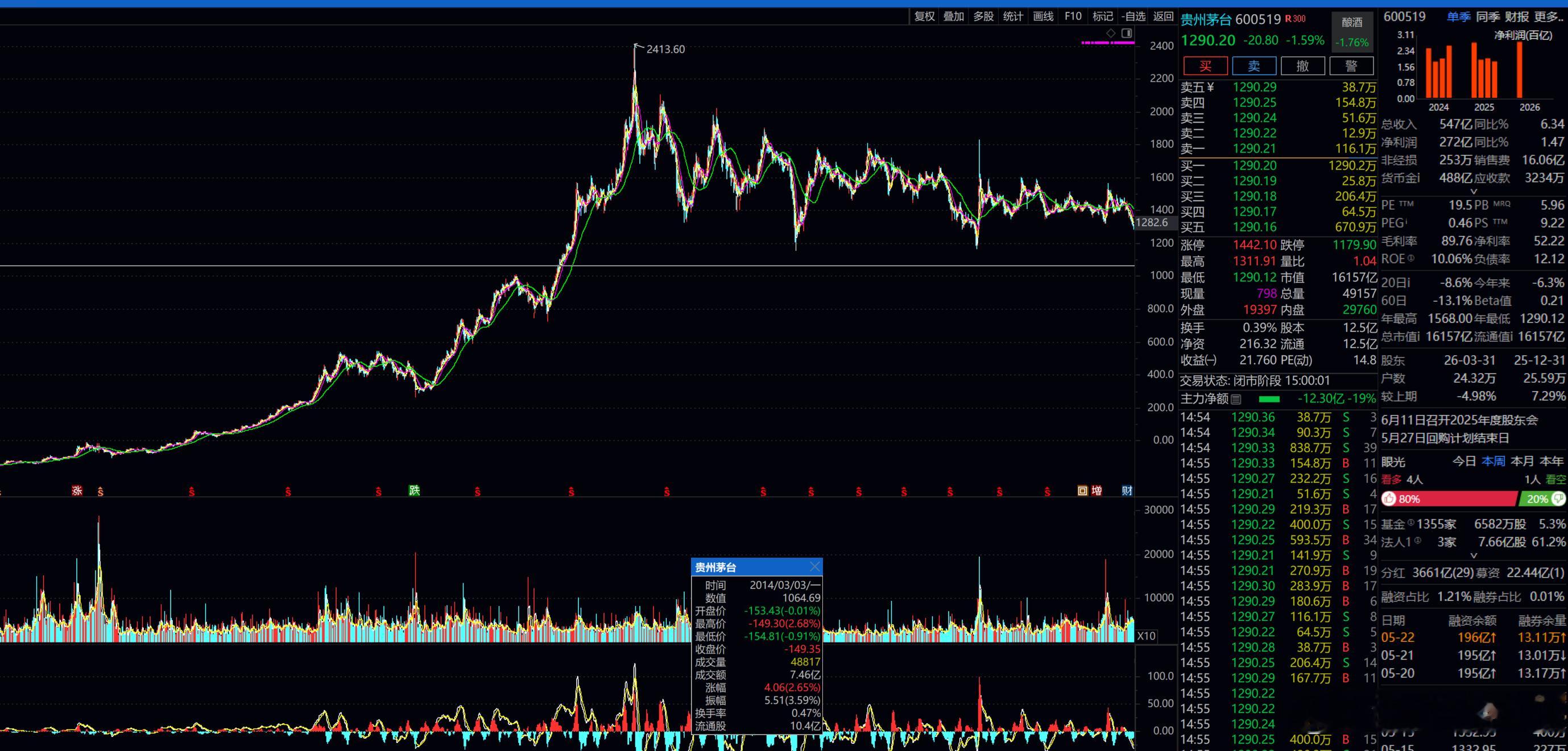Open the 叠加 overlay menu
1568x751 pixels.
[954, 16]
